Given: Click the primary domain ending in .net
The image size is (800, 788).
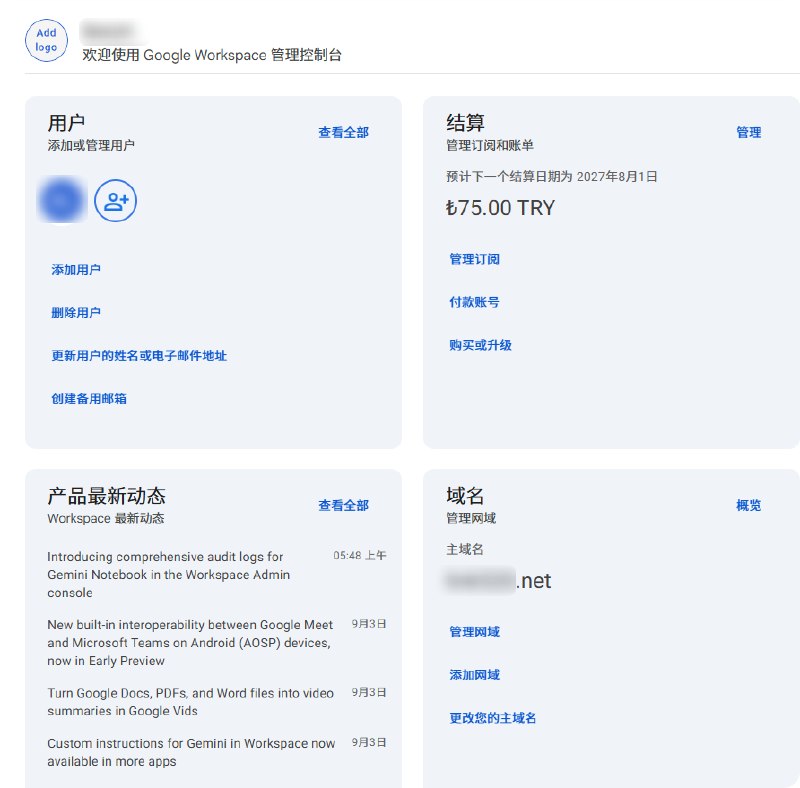Looking at the screenshot, I should click(498, 581).
